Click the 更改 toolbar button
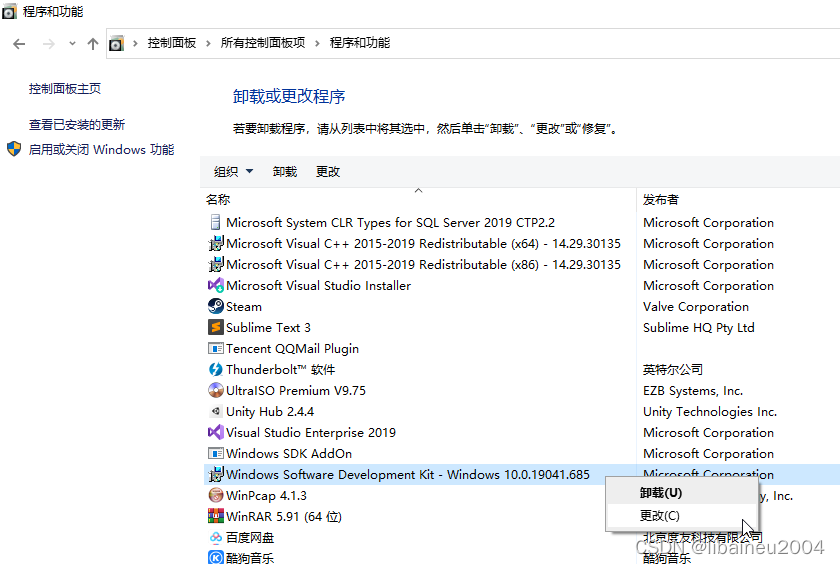 pyautogui.click(x=328, y=171)
